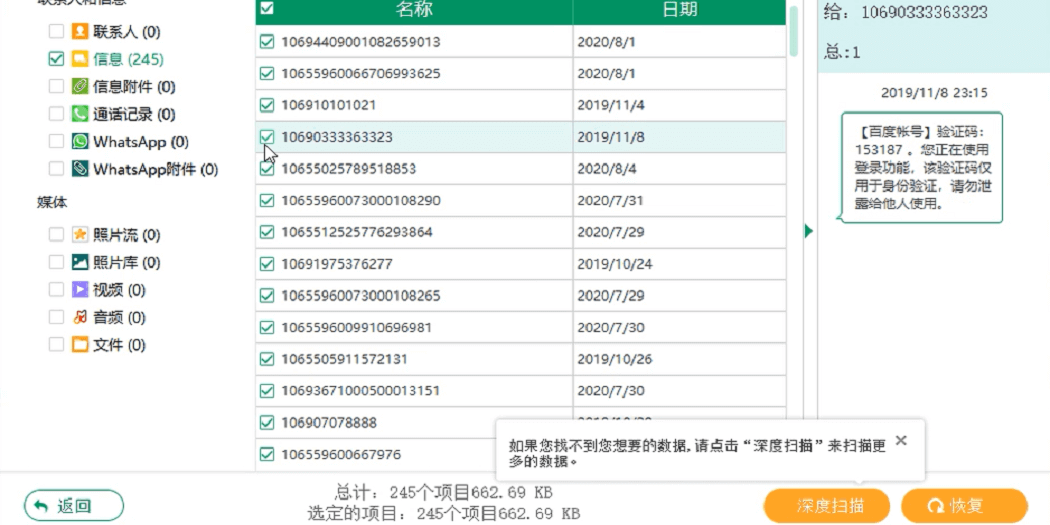Enable the 照片库 checkbox
The image size is (1050, 525).
(x=56, y=262)
